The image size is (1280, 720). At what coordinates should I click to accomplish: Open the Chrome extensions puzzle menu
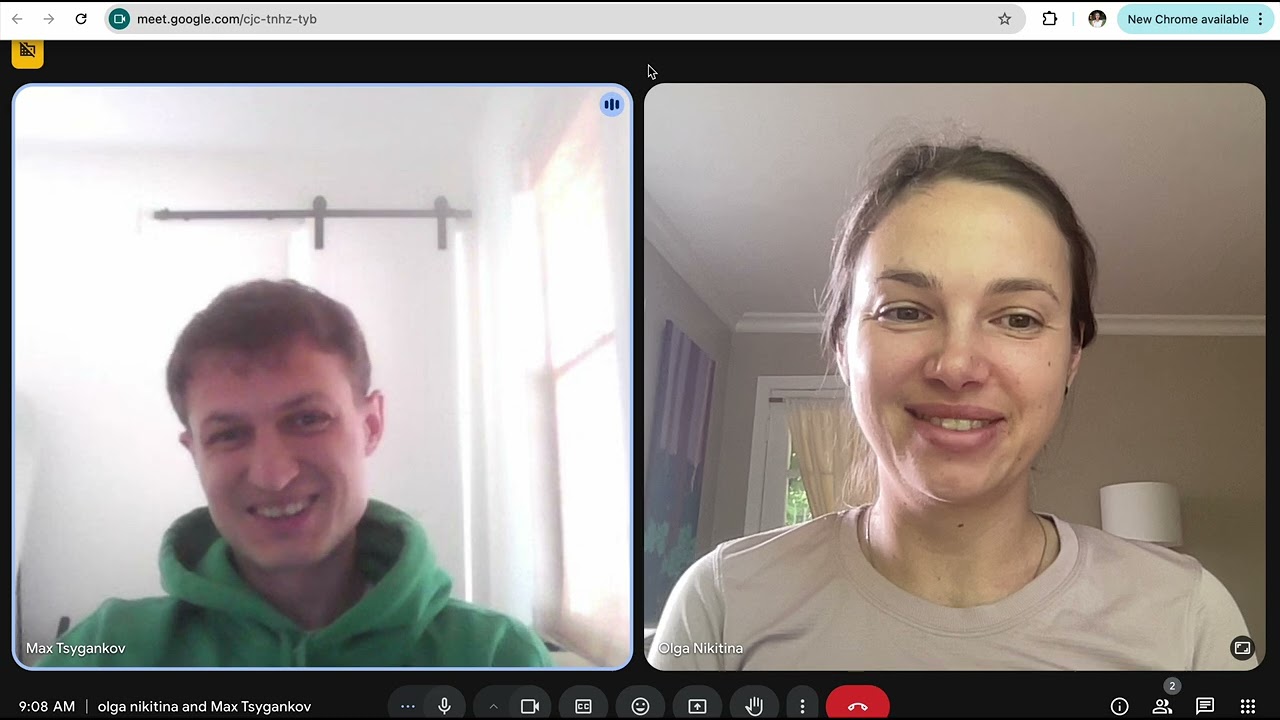tap(1050, 19)
